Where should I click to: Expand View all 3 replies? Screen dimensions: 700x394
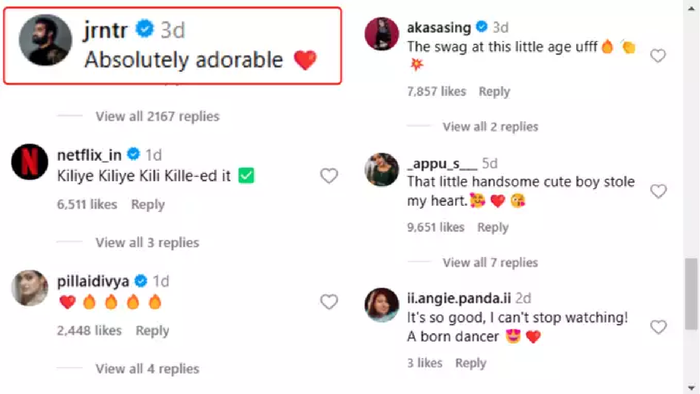coord(147,243)
